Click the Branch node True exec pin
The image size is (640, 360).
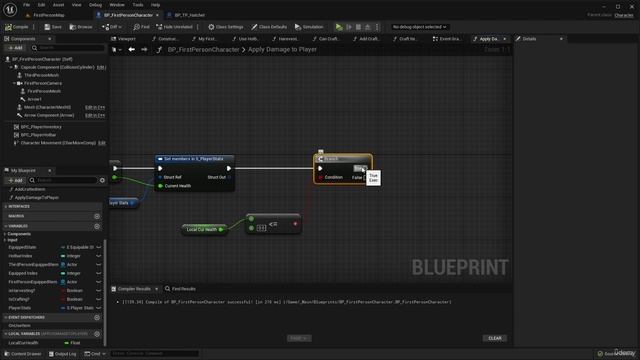coord(364,169)
